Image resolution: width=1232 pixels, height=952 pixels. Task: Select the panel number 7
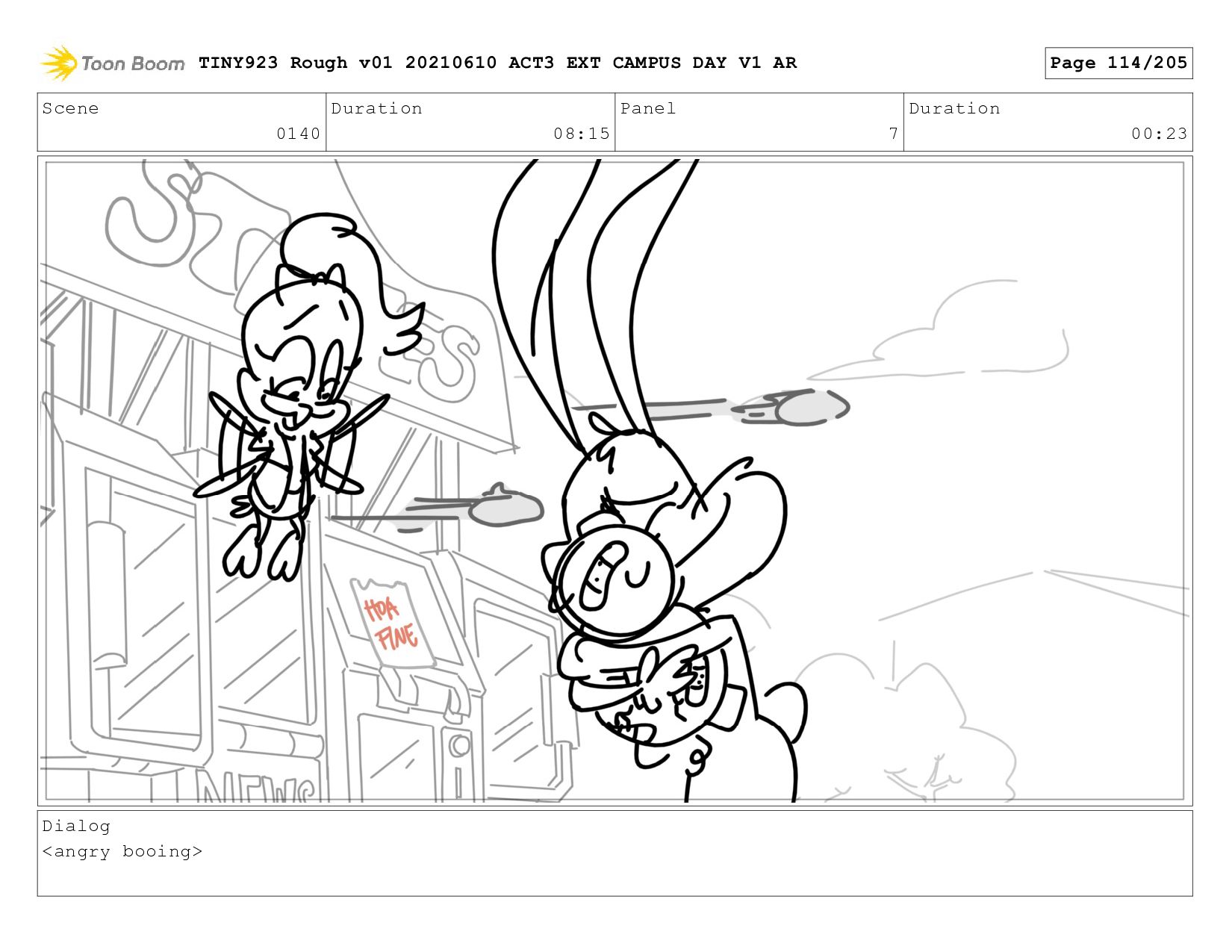pos(893,134)
